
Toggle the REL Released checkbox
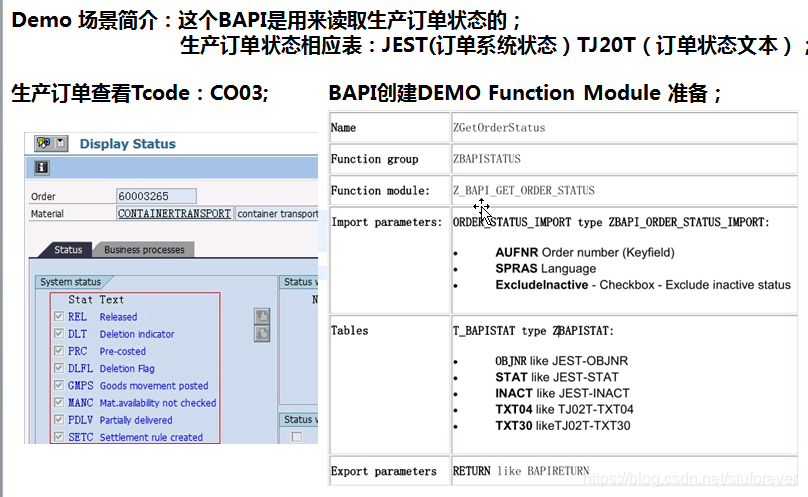(x=59, y=316)
